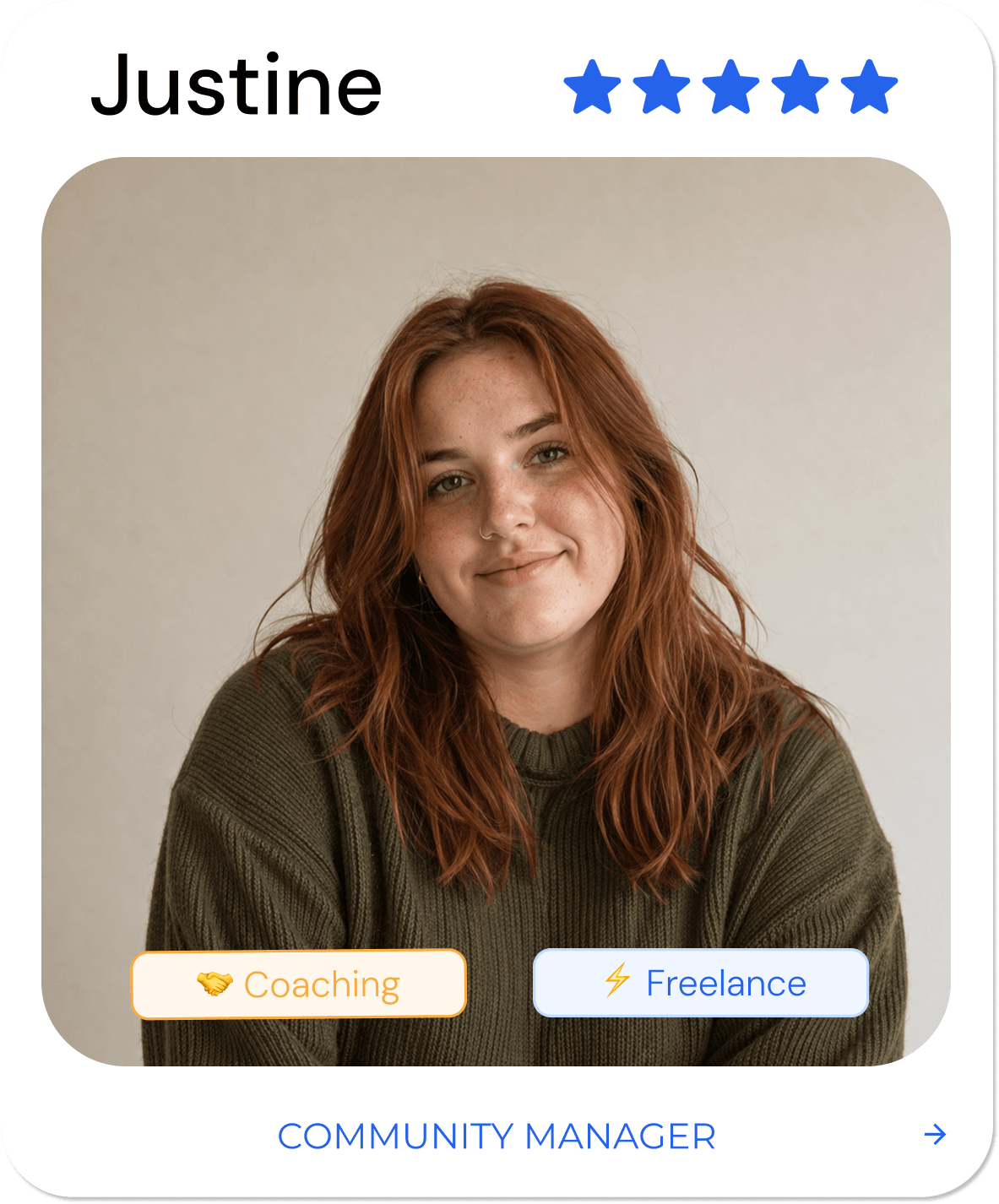Screen dimensions: 999x1204
Task: Select the fourth rating star
Action: 800,87
